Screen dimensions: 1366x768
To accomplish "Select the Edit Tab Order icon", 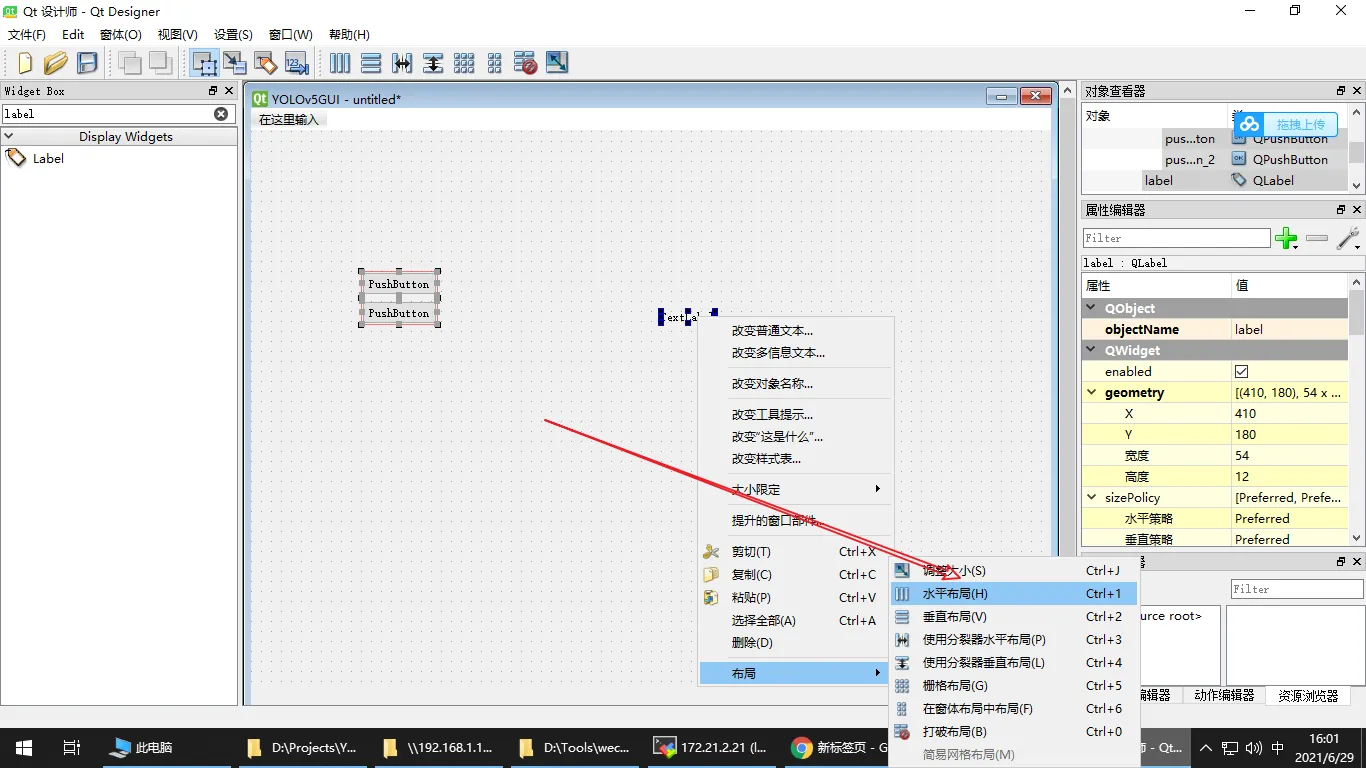I will tap(297, 63).
